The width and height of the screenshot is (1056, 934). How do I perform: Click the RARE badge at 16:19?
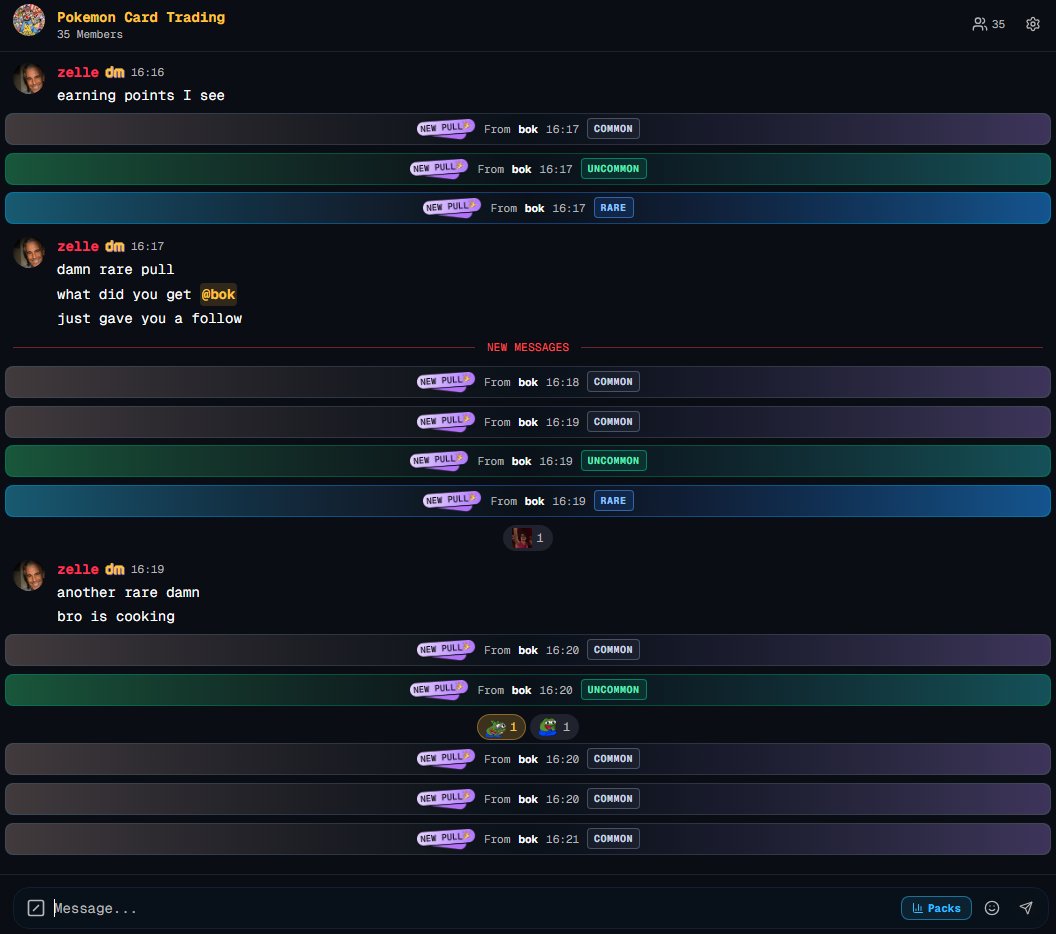[x=613, y=500]
